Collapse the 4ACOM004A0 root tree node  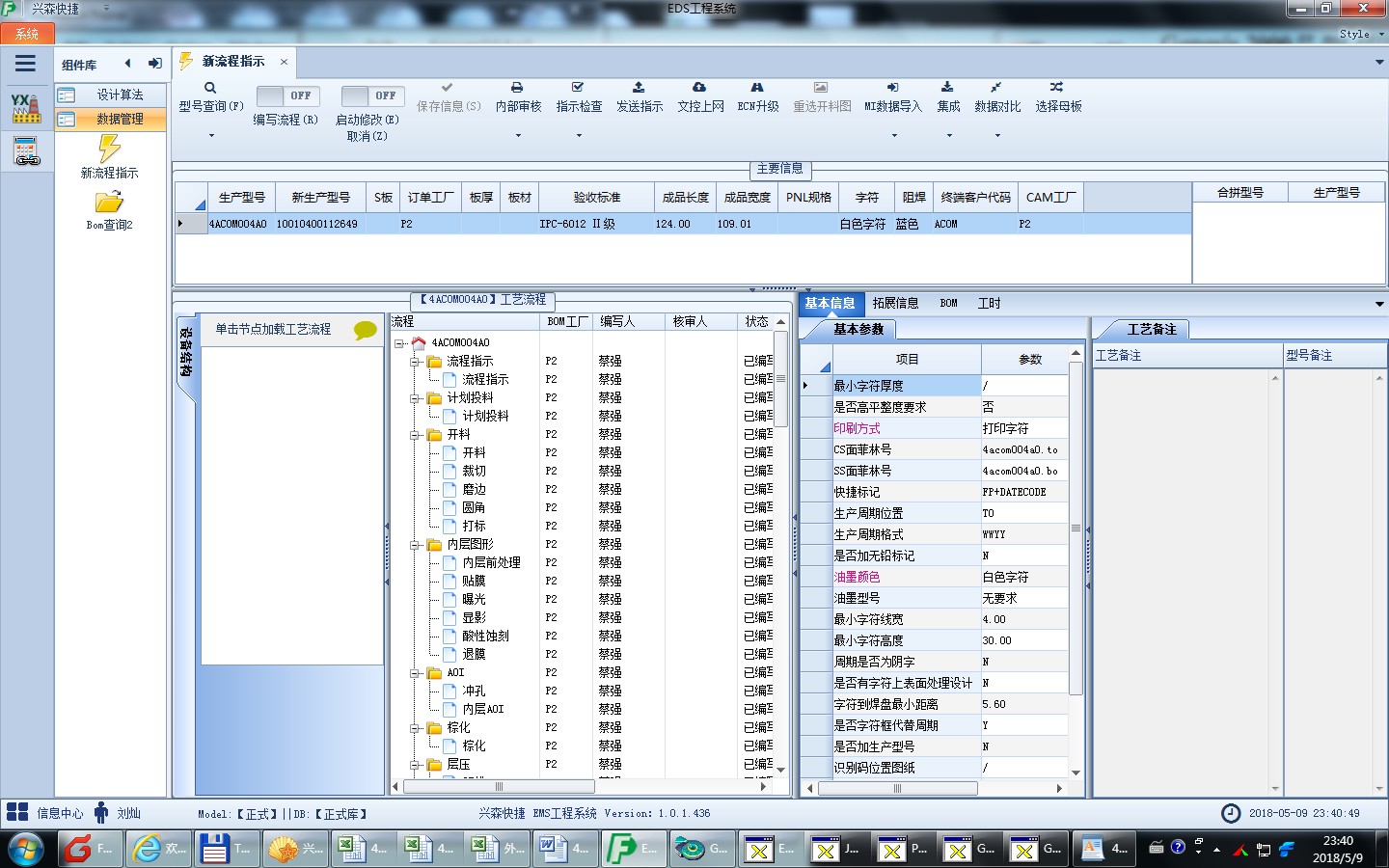pos(398,343)
